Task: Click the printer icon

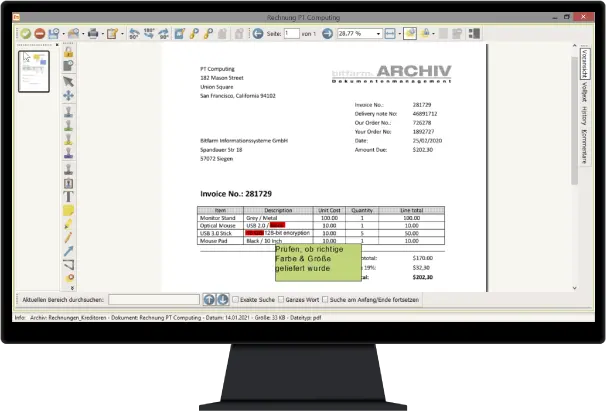Action: click(93, 34)
